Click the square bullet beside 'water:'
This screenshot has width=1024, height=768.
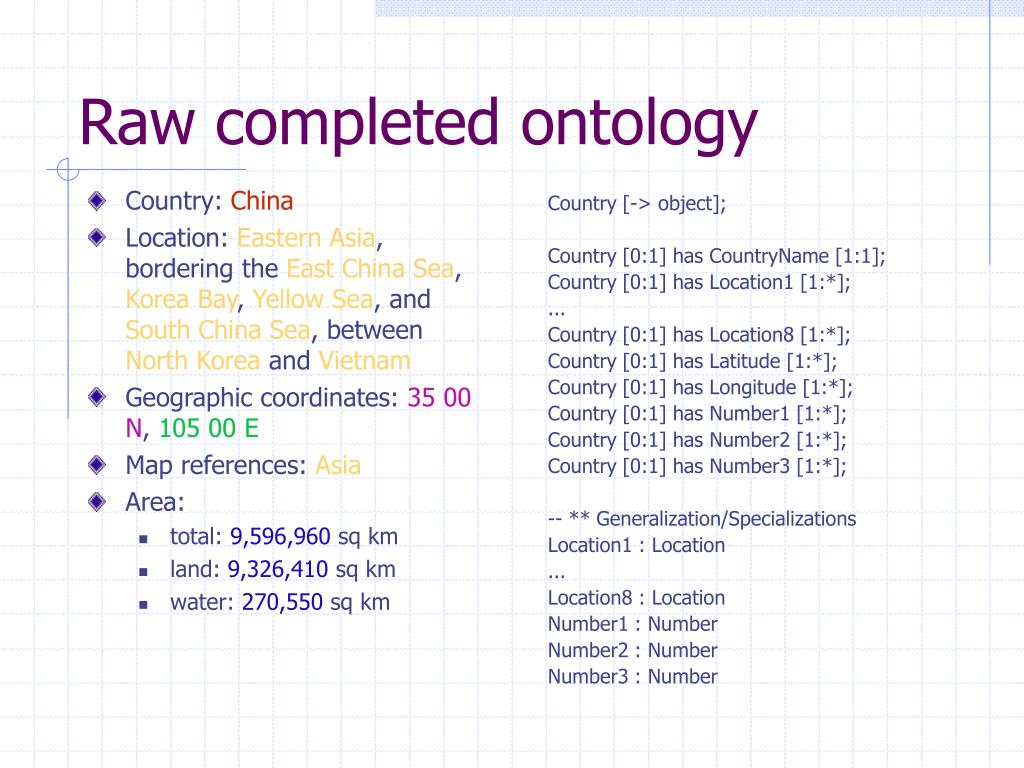click(144, 605)
